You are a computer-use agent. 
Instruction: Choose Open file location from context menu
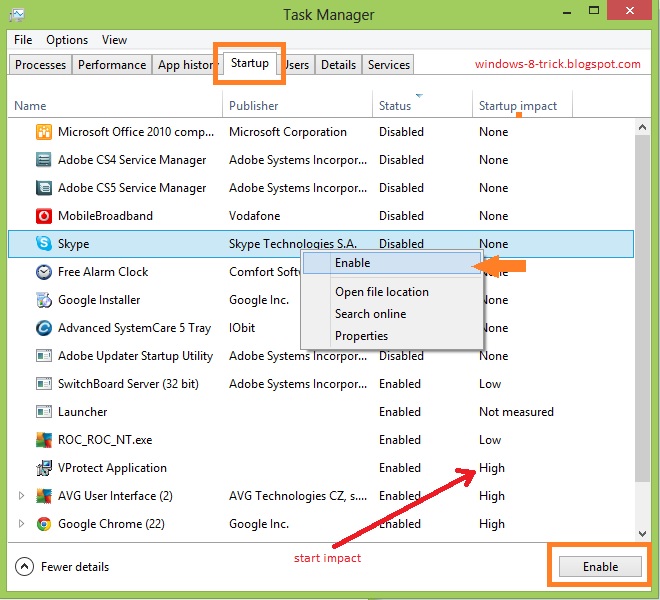click(x=392, y=292)
